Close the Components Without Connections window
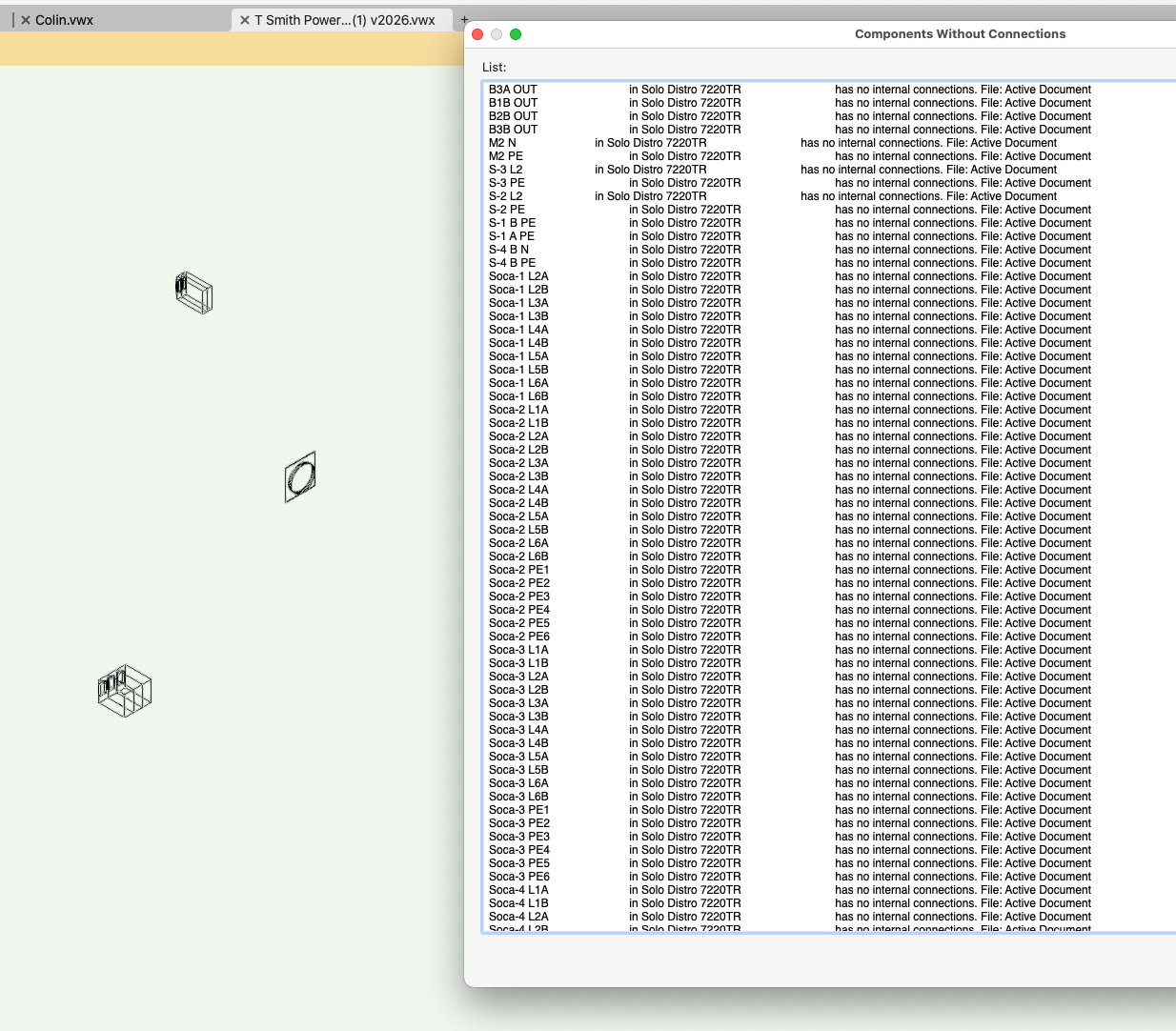 pos(477,34)
